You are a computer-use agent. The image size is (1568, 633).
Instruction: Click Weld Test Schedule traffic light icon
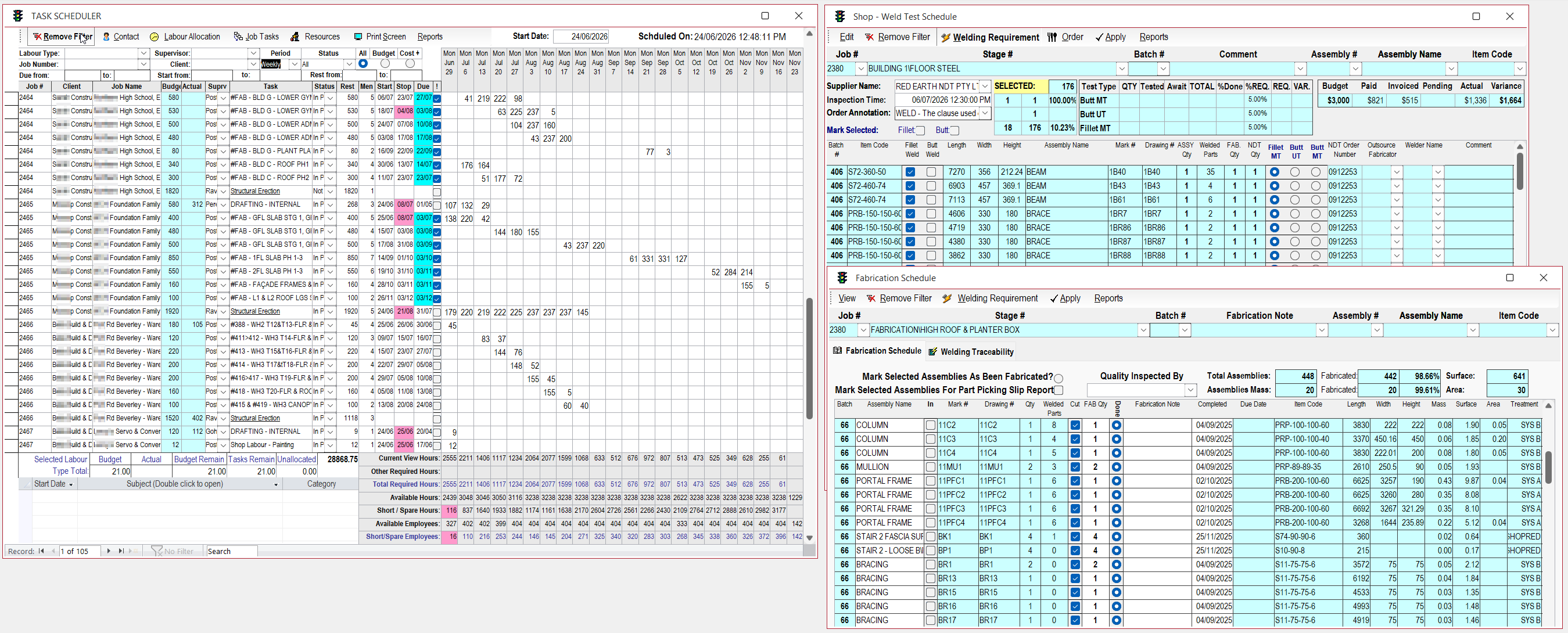coord(840,16)
